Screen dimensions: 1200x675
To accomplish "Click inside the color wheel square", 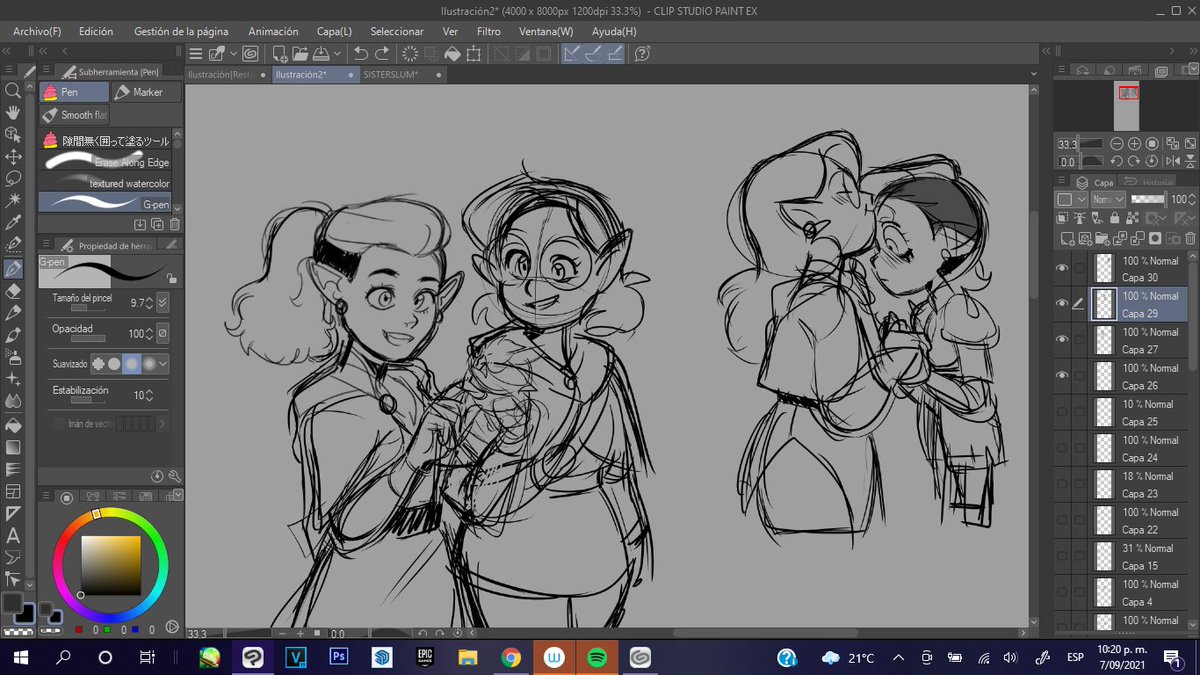I will coord(110,567).
